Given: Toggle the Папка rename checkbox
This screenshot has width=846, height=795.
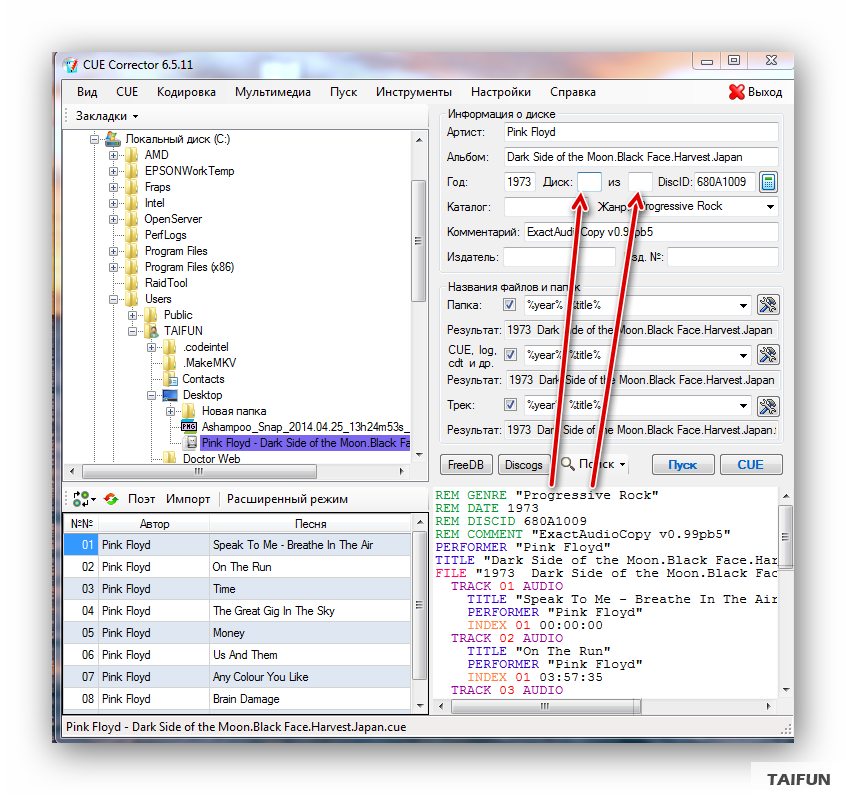Looking at the screenshot, I should point(510,305).
